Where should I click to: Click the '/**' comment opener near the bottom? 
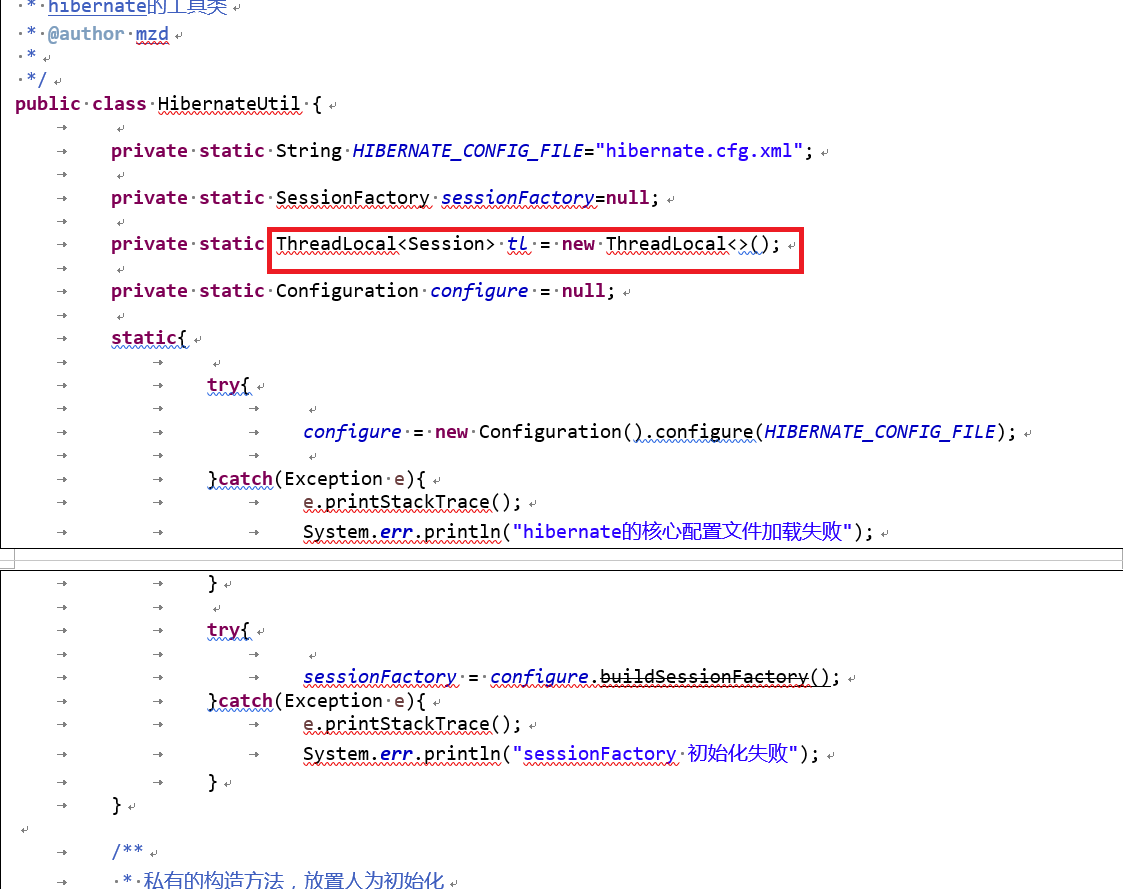127,851
